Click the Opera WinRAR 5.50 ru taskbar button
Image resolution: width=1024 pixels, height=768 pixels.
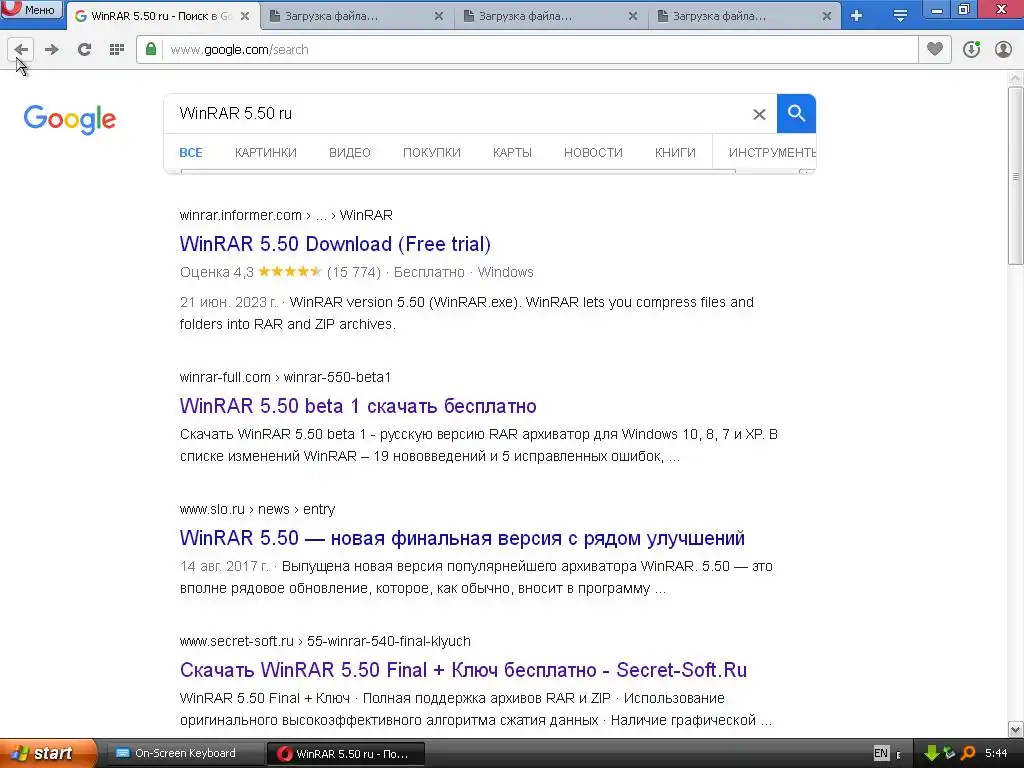[345, 754]
